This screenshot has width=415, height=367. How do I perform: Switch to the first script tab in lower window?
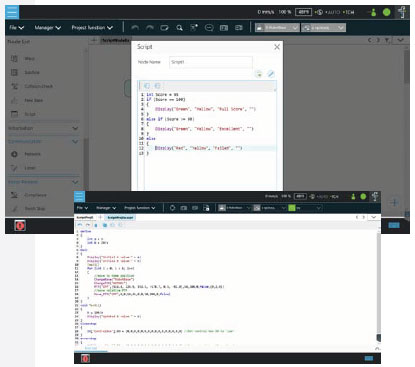[85, 217]
